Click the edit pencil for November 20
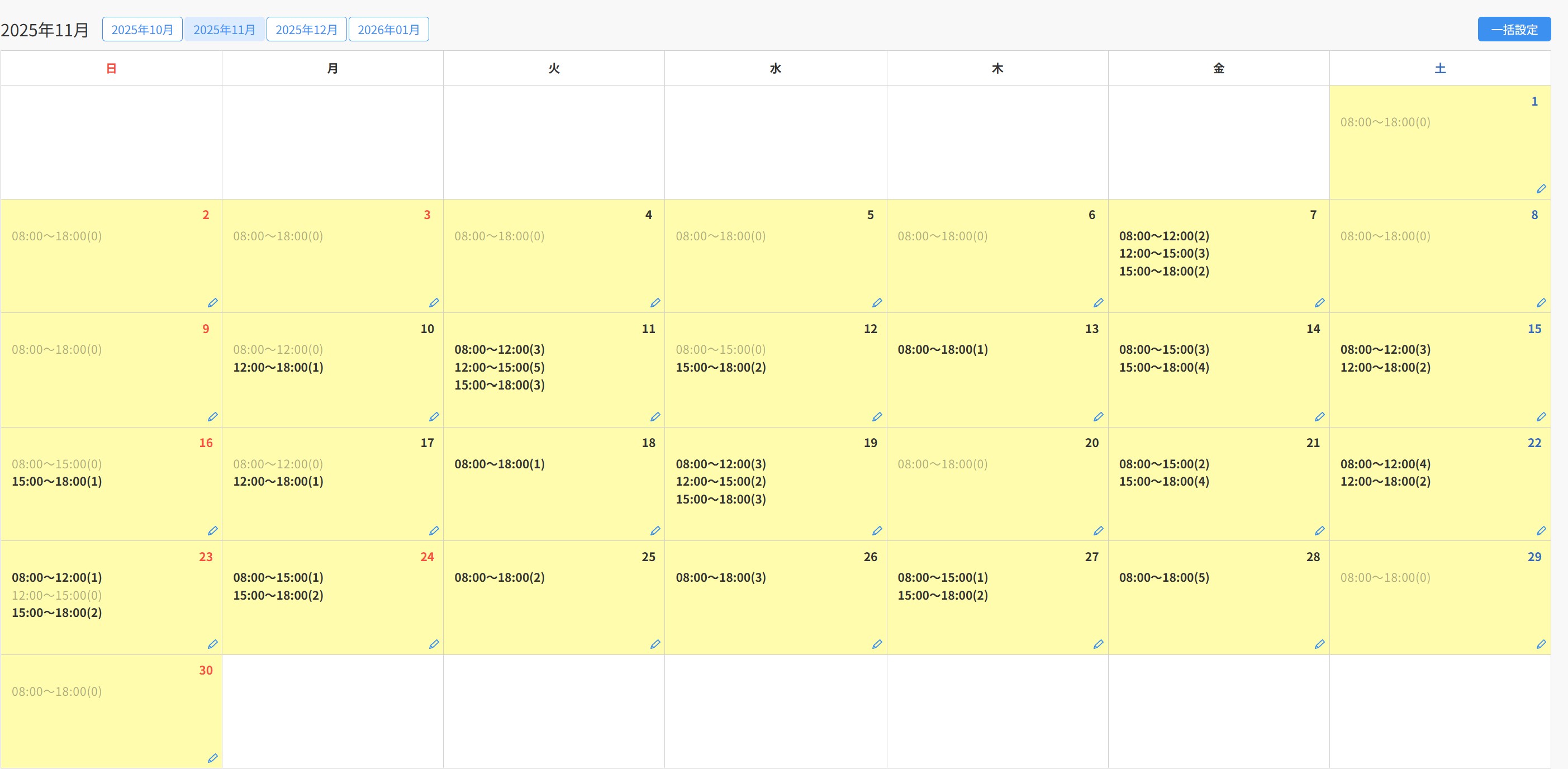The width and height of the screenshot is (1568, 769). (x=1098, y=530)
